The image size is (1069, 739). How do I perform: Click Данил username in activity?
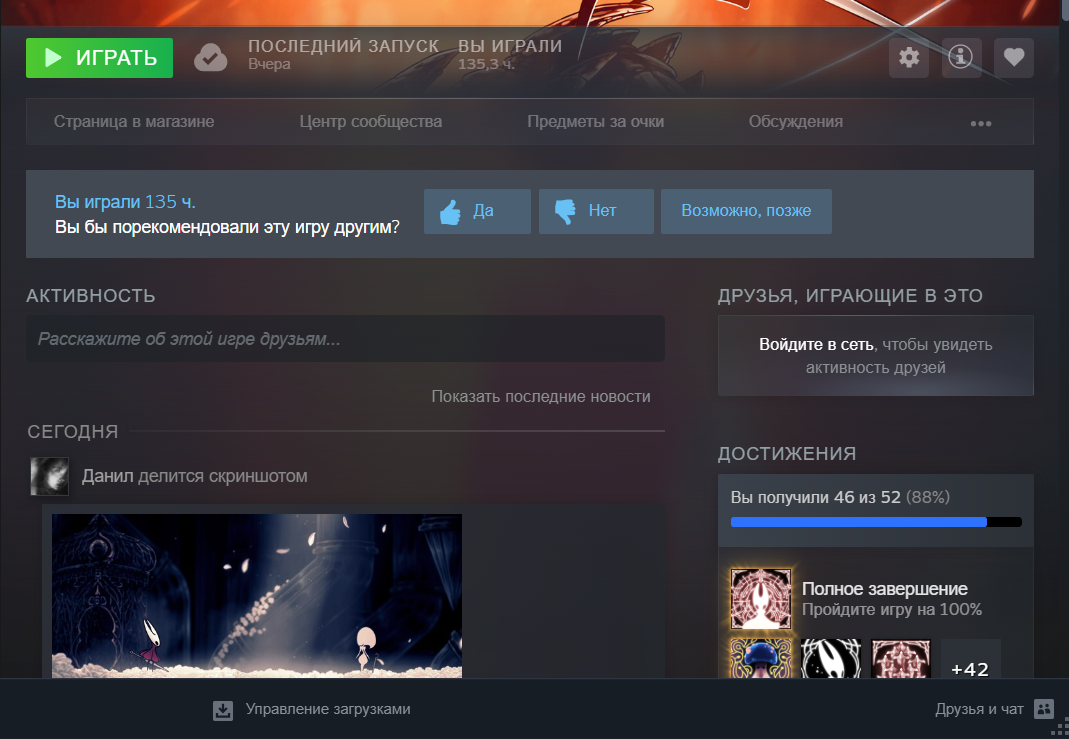pyautogui.click(x=108, y=477)
